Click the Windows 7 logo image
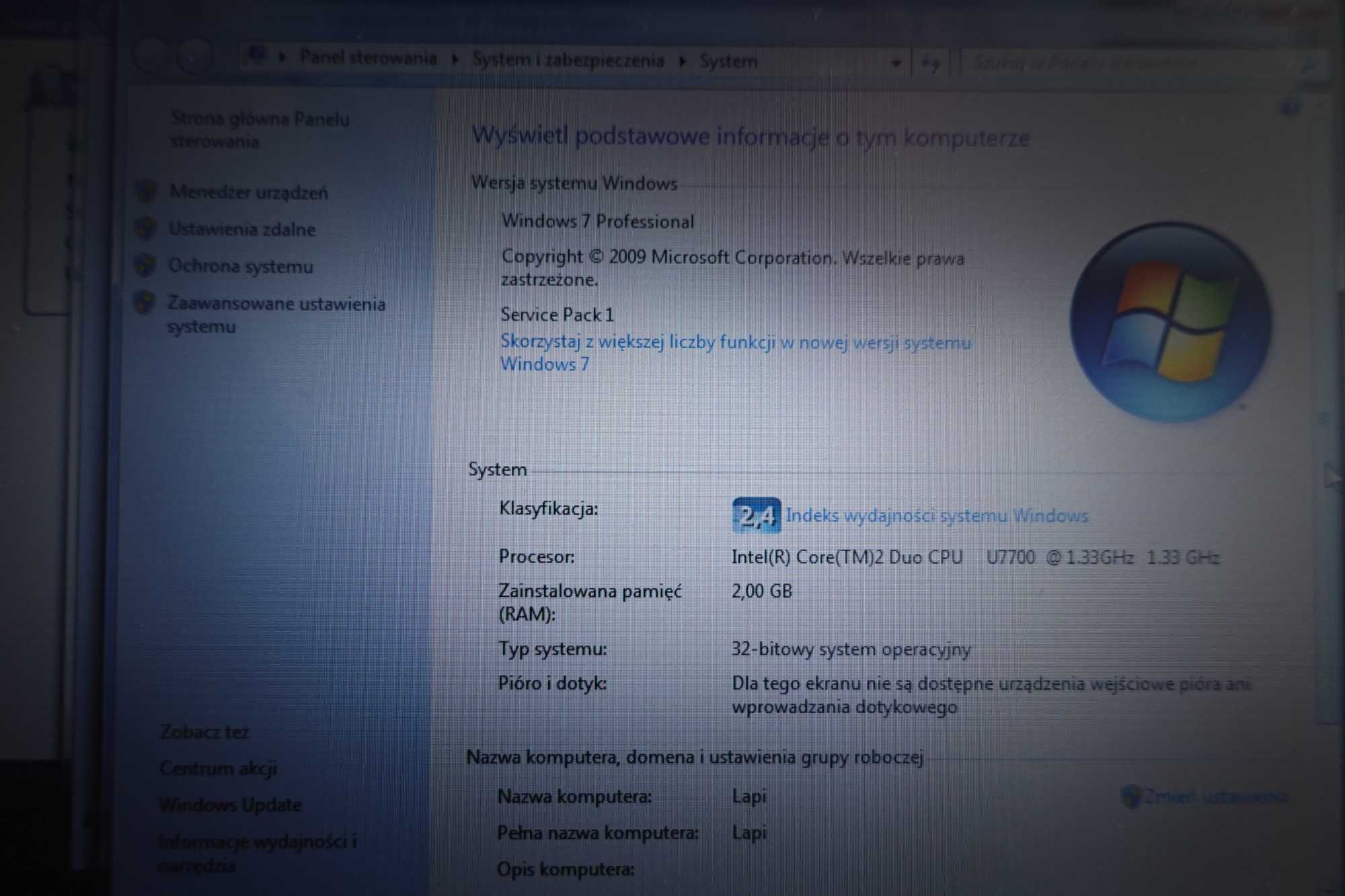 (1170, 323)
